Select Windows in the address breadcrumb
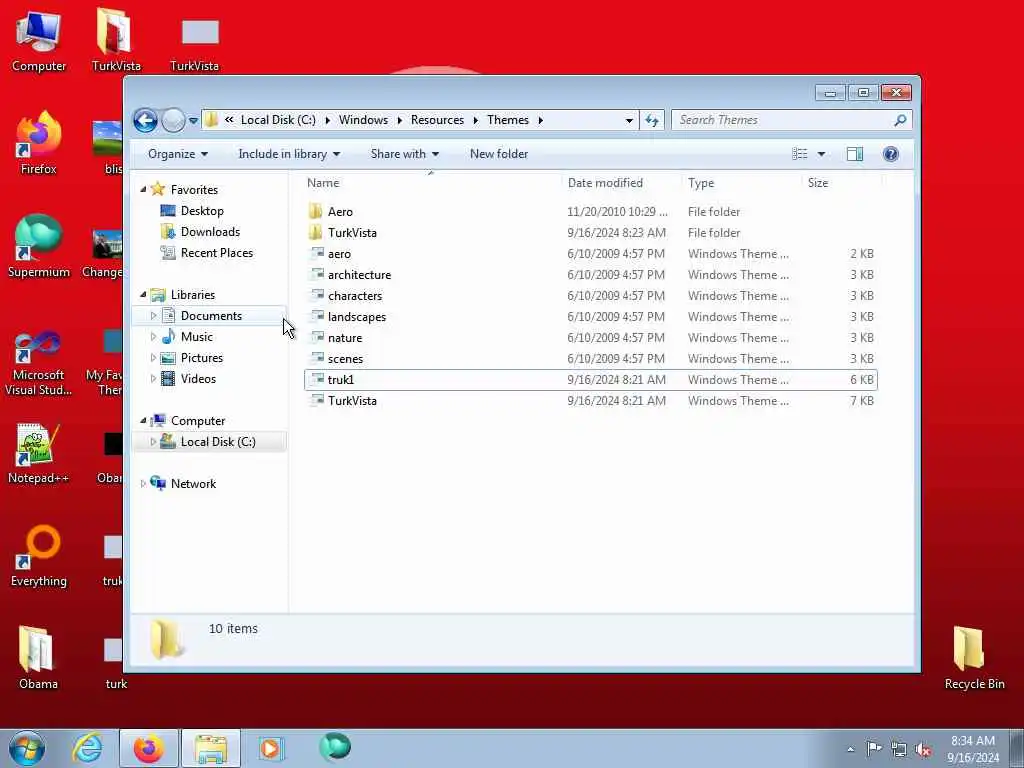The height and width of the screenshot is (768, 1024). 363,120
